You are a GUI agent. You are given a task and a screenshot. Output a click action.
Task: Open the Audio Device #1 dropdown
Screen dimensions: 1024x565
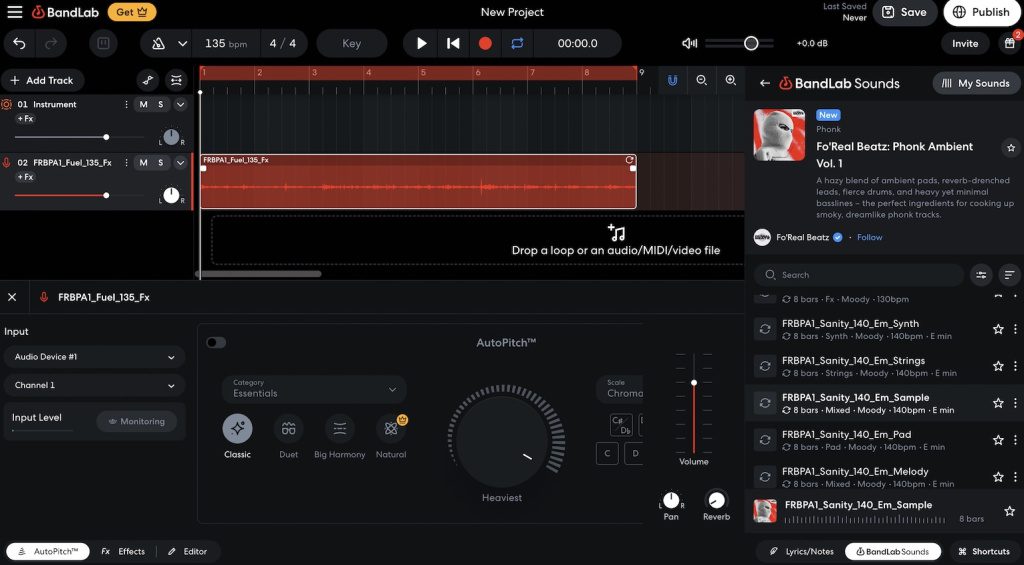(94, 357)
